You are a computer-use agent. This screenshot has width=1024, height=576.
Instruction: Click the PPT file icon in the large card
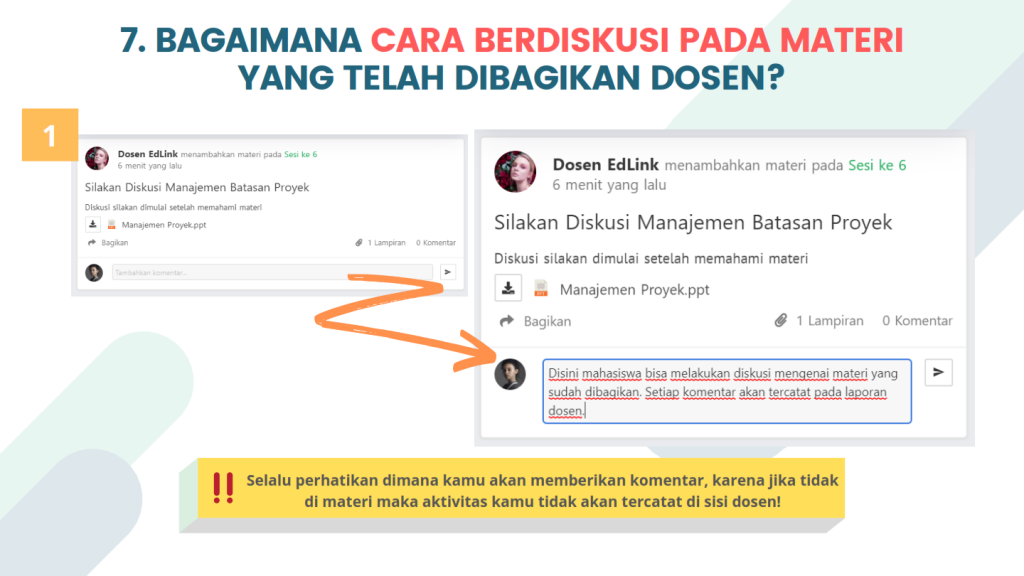click(x=541, y=289)
